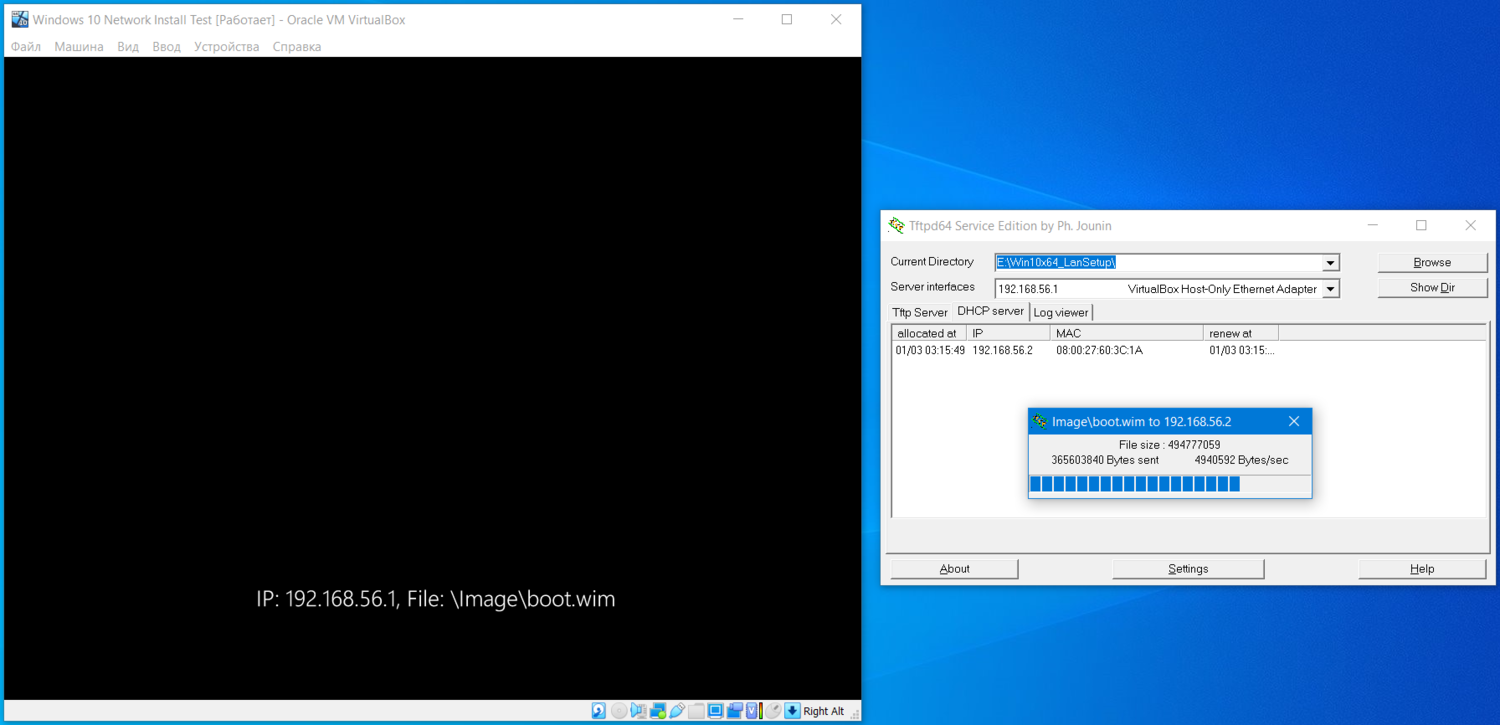Click the MAC column header in DHCP list

[x=1127, y=333]
